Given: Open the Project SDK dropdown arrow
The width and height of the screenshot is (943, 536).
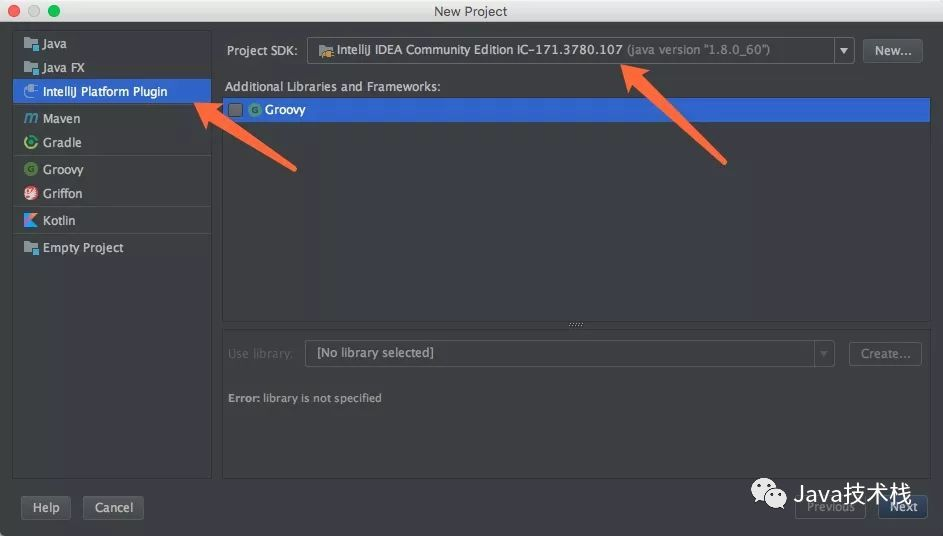Looking at the screenshot, I should pos(844,51).
